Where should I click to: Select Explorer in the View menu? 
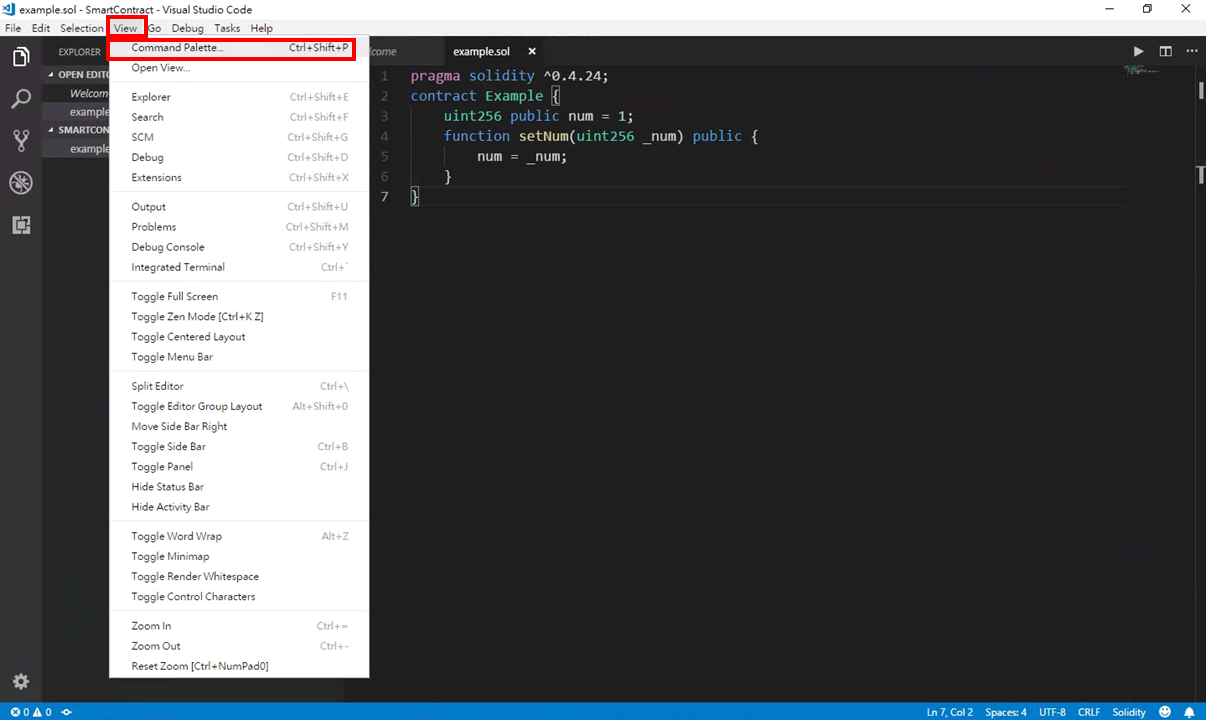coord(239,97)
